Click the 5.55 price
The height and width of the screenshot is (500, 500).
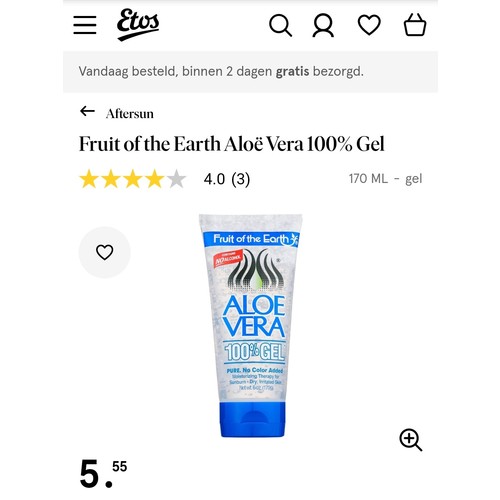pos(103,474)
